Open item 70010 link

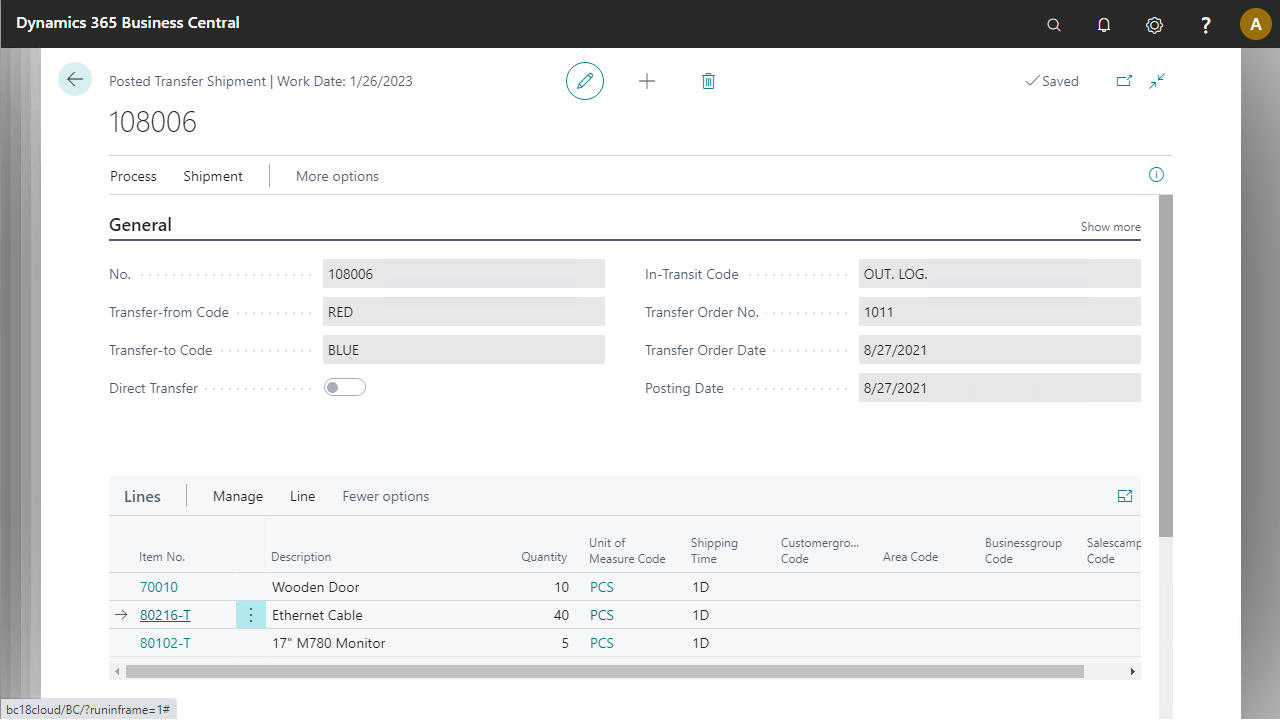click(x=159, y=587)
